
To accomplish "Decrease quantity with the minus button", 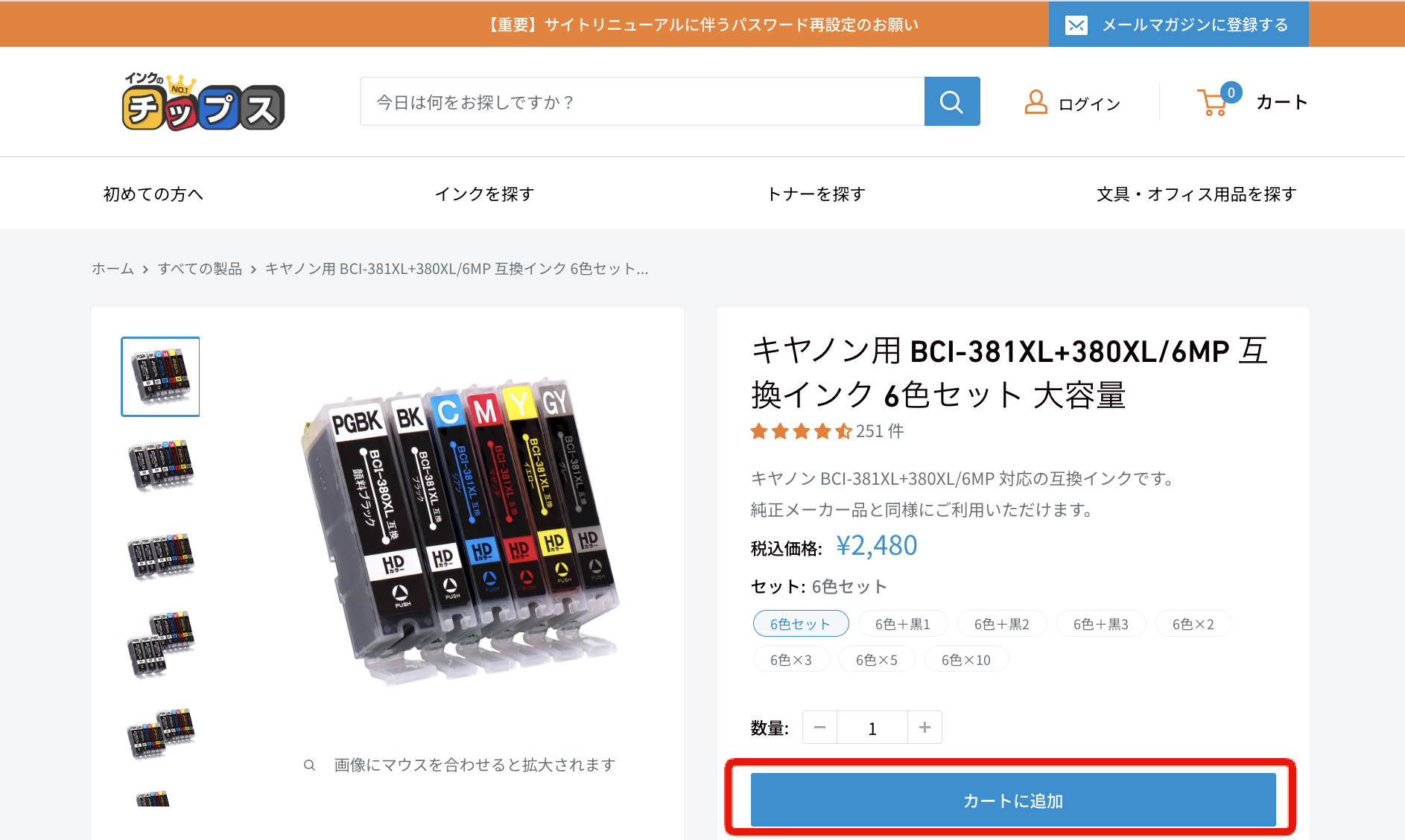I will point(819,728).
